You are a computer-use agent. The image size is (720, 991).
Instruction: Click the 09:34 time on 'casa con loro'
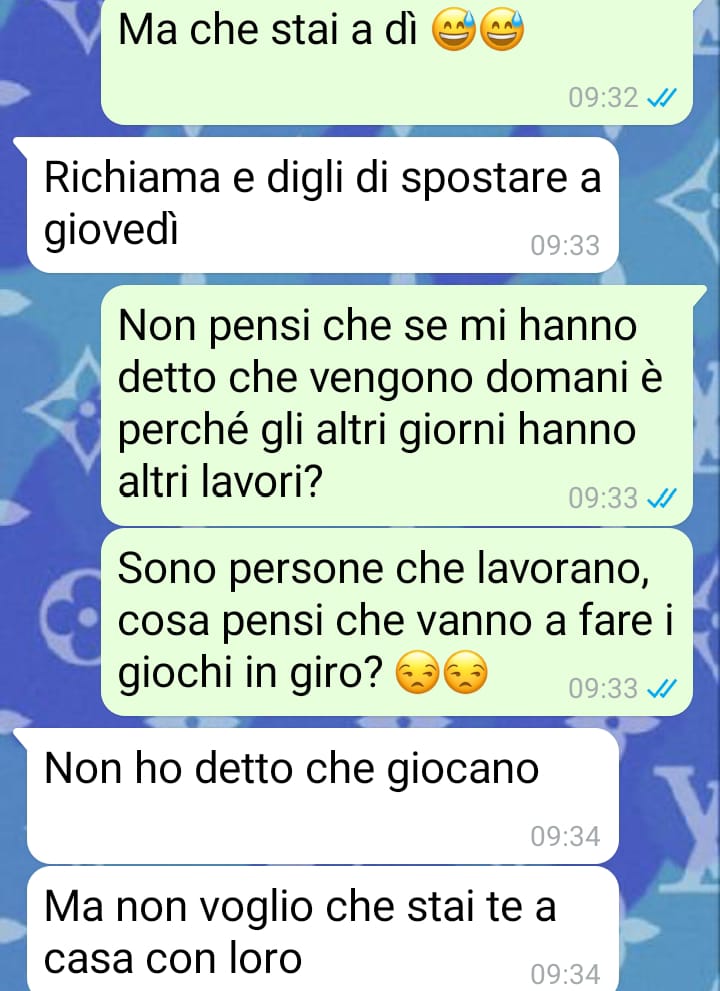[565, 974]
